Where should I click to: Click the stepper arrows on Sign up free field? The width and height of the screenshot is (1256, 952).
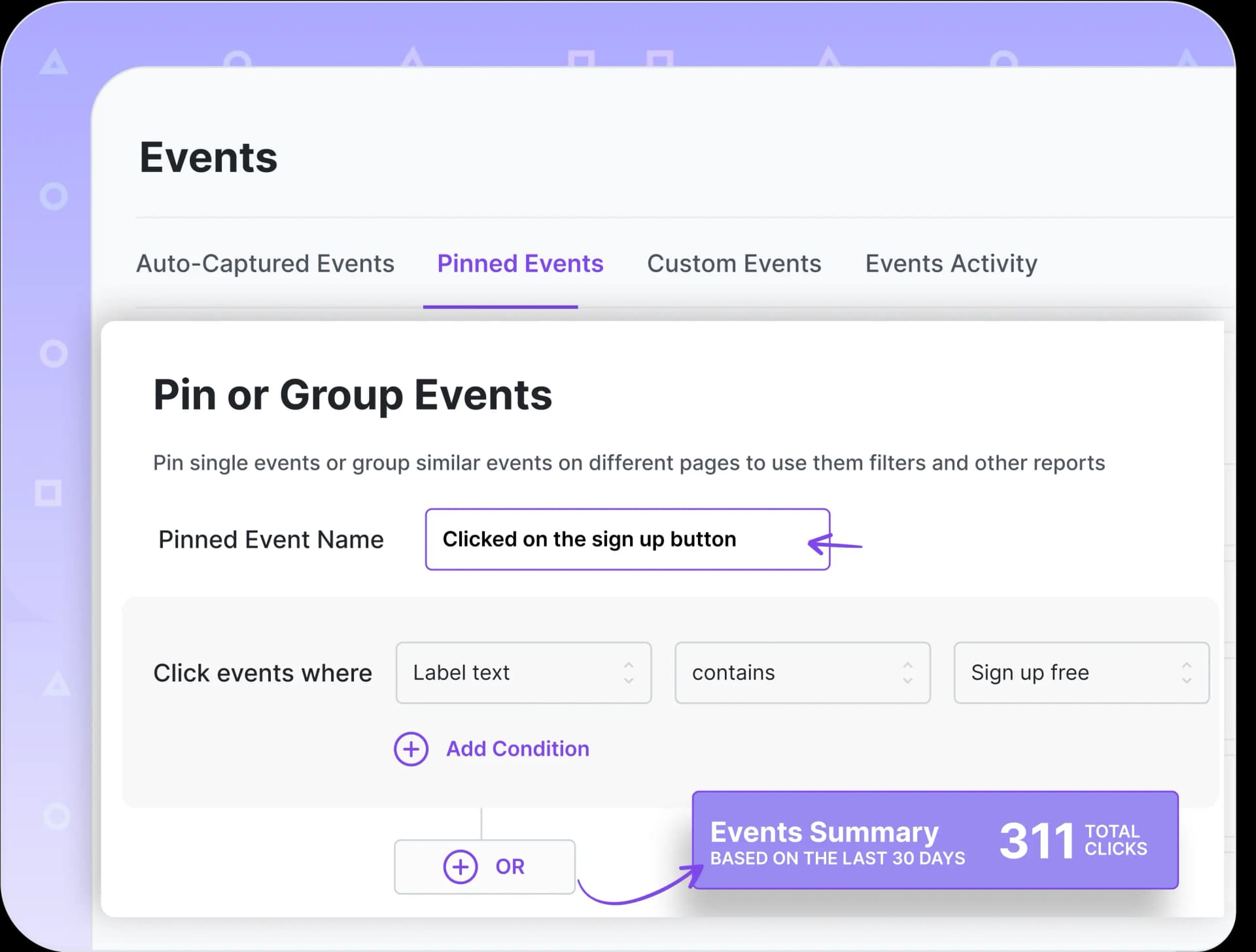point(1189,673)
